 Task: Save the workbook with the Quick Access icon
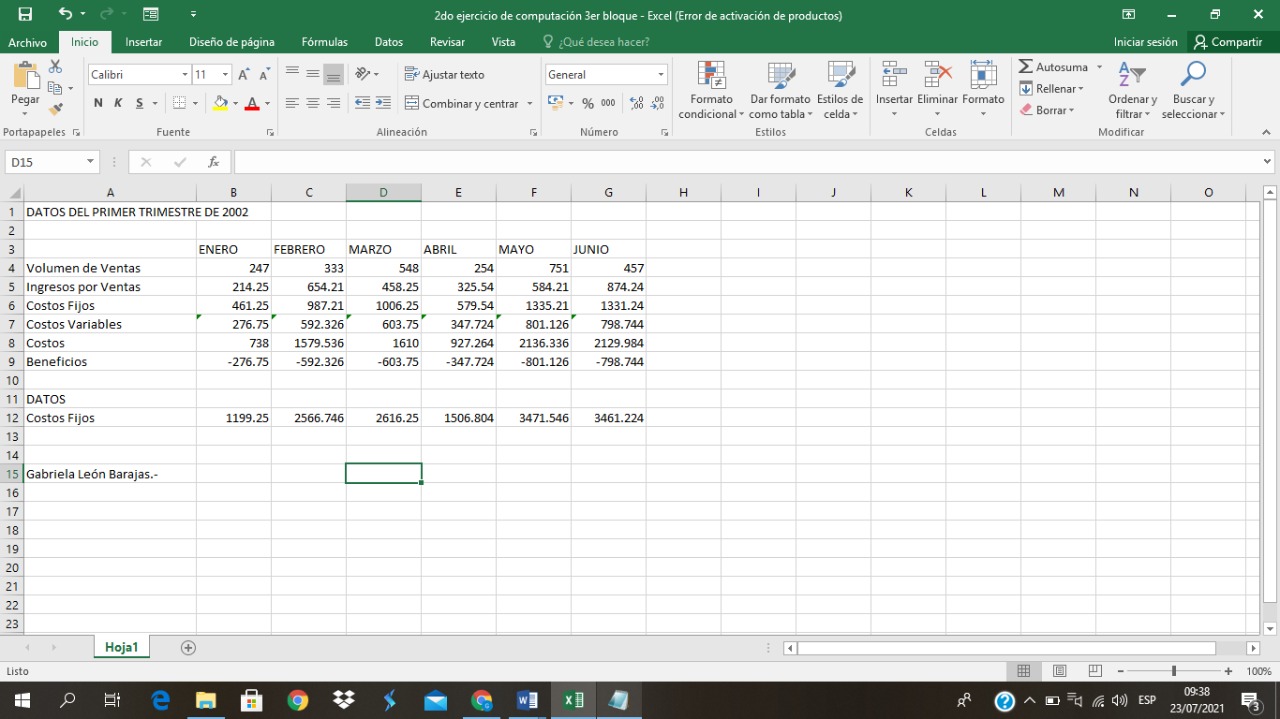tap(25, 15)
